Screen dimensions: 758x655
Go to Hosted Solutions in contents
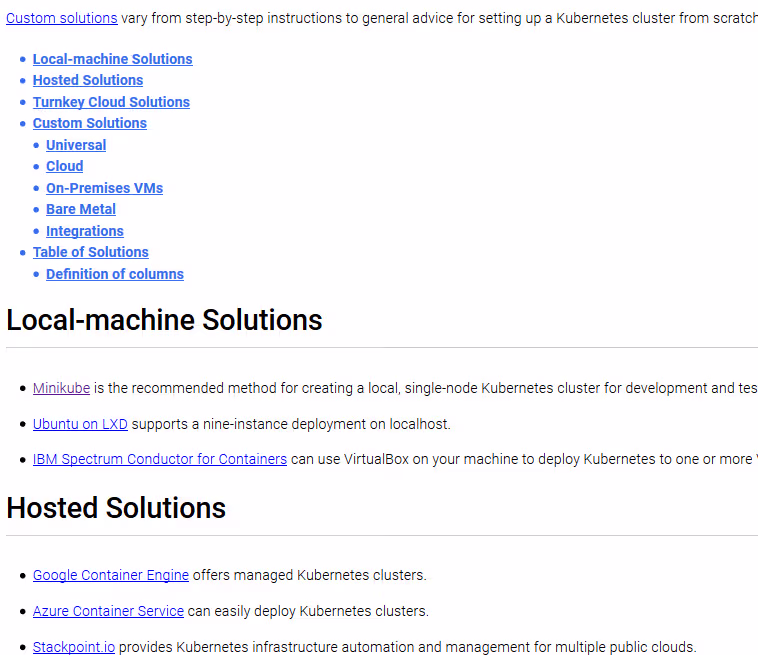pos(88,80)
